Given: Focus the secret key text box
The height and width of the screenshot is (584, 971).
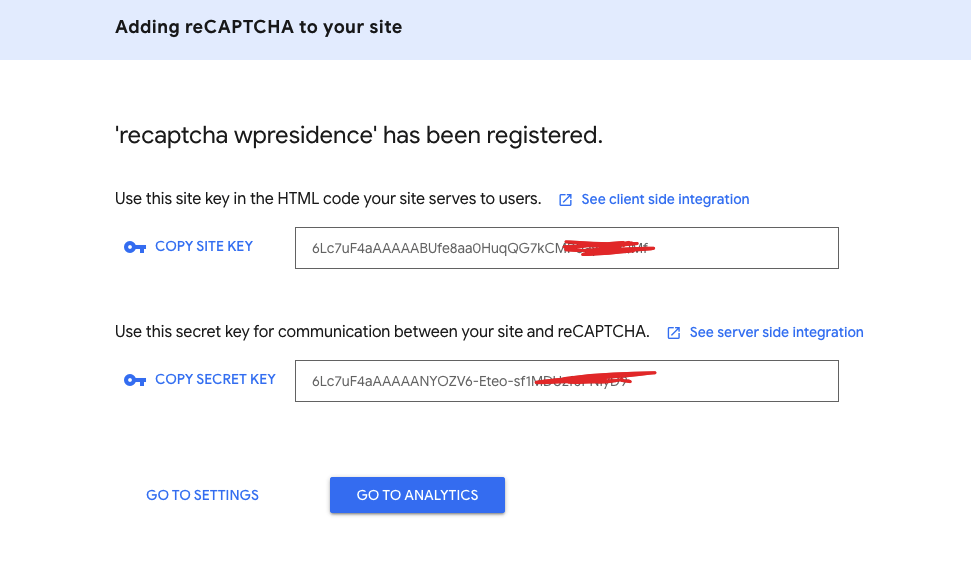Looking at the screenshot, I should pos(567,381).
